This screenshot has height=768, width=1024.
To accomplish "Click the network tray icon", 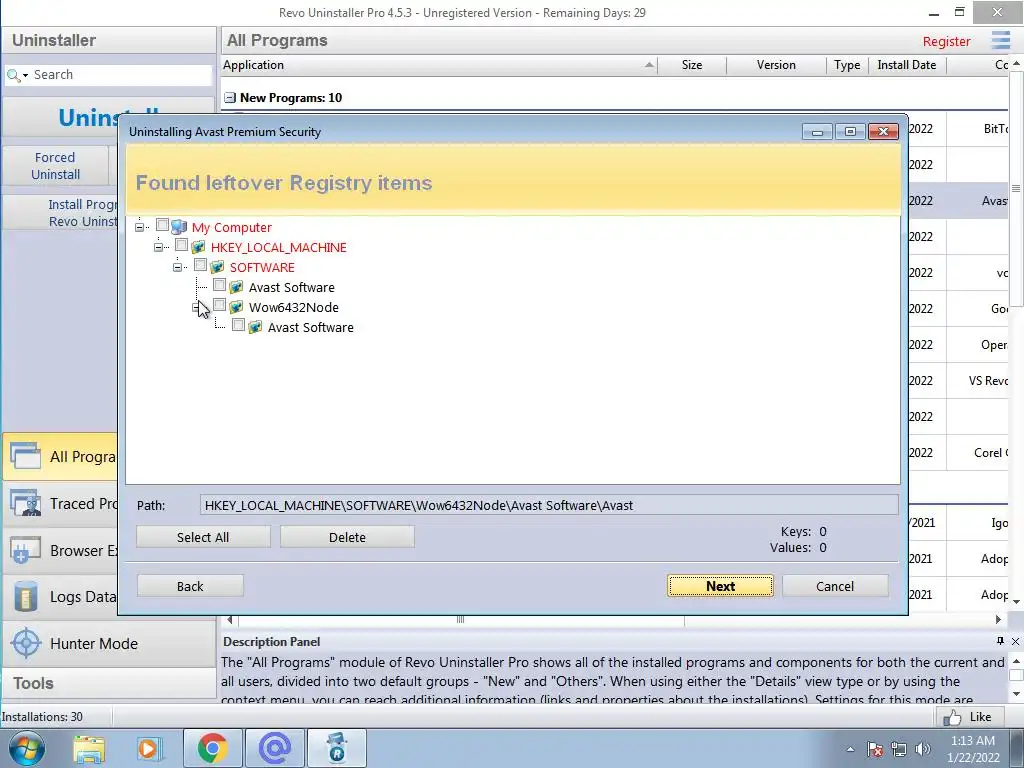I will pos(899,749).
